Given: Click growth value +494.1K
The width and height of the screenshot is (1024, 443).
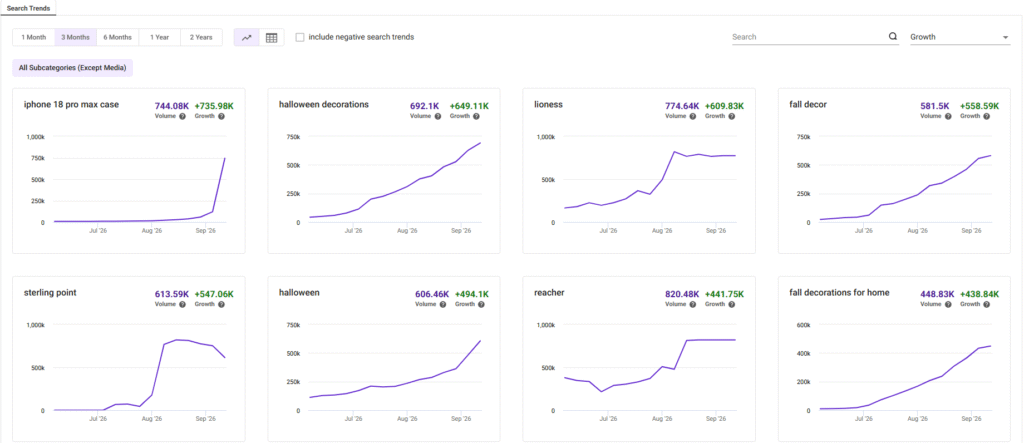Looking at the screenshot, I should point(472,294).
